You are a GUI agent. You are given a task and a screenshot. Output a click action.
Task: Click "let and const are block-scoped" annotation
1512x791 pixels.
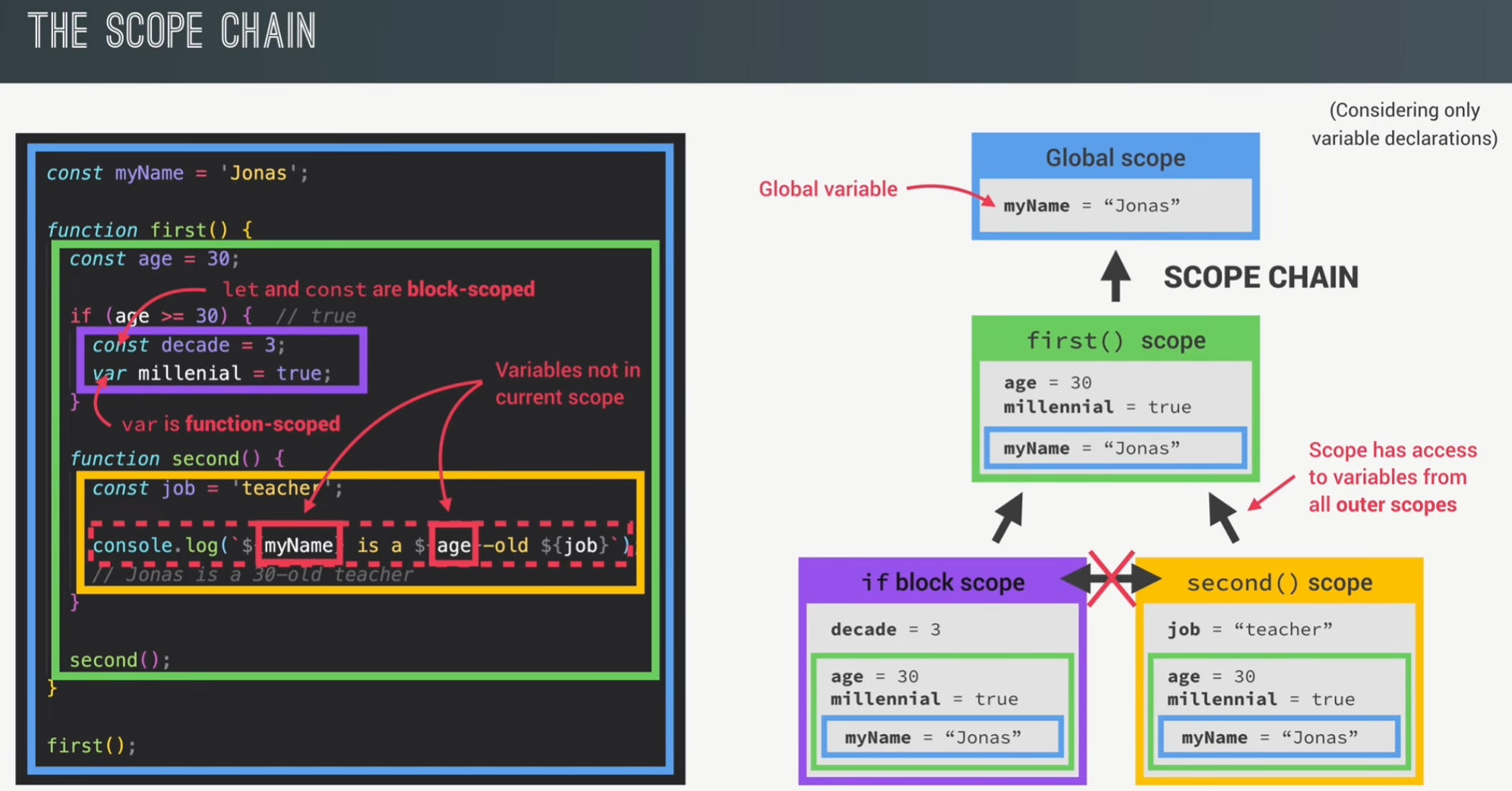click(378, 290)
